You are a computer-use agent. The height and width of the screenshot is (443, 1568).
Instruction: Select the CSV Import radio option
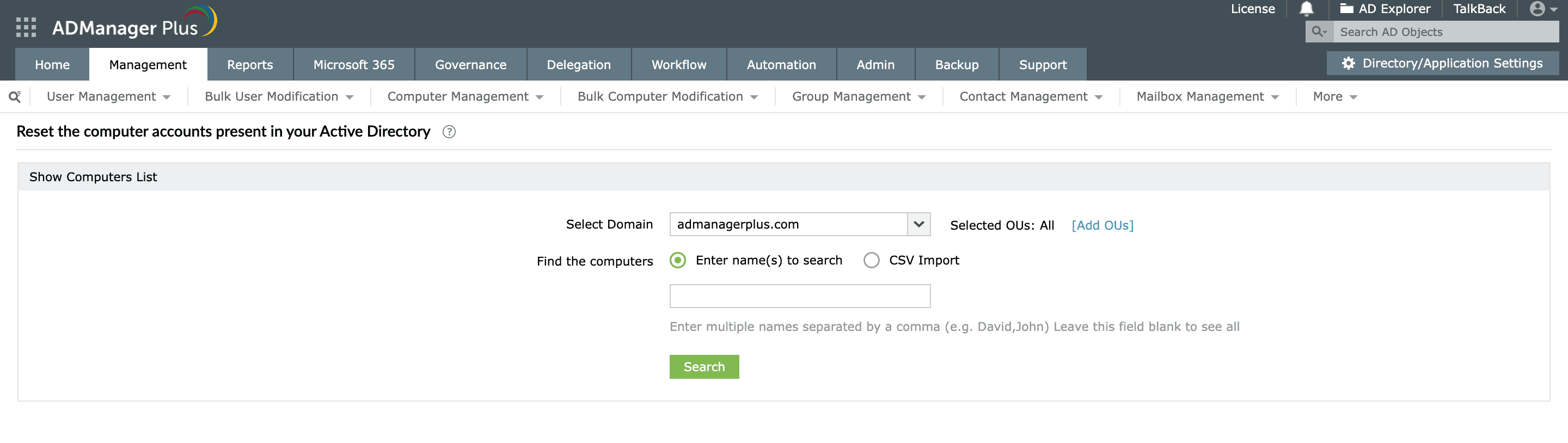pos(872,261)
